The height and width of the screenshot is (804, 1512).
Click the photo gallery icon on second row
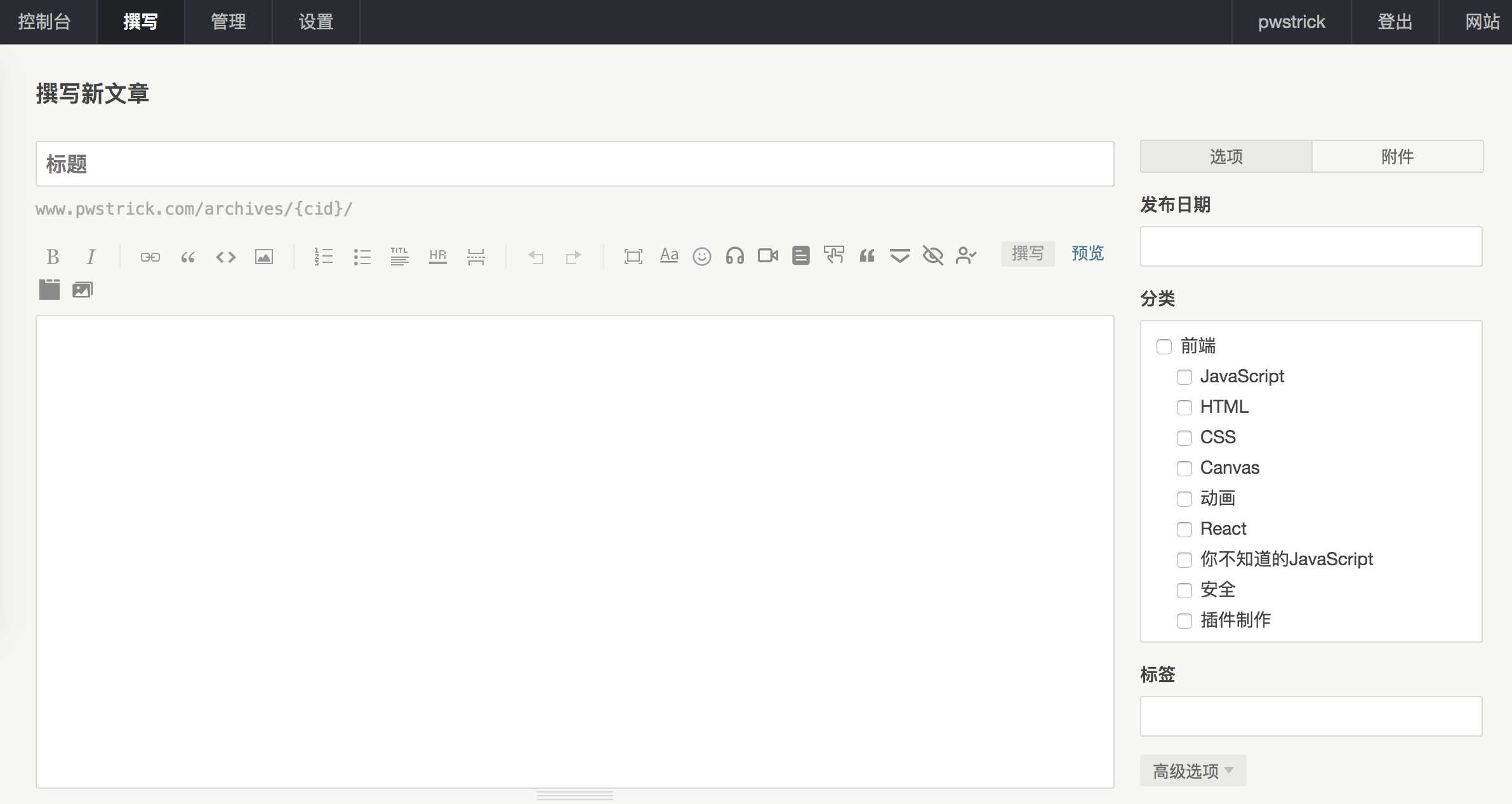83,290
